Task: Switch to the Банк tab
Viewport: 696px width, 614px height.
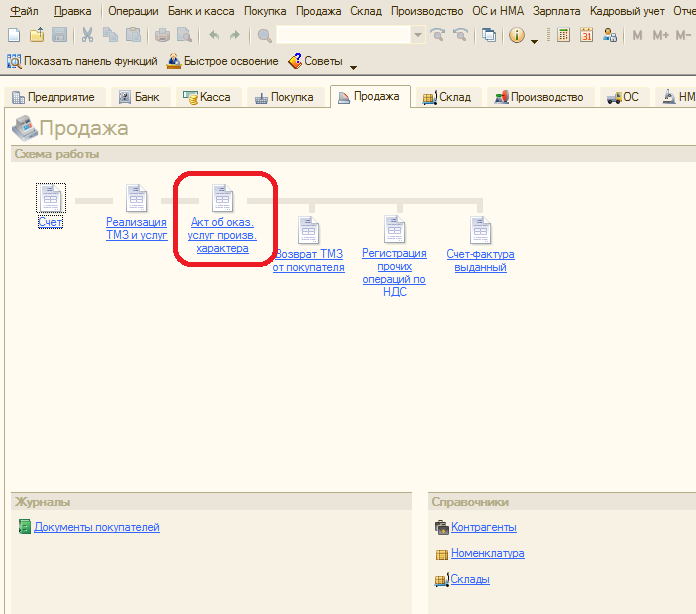Action: [x=138, y=97]
